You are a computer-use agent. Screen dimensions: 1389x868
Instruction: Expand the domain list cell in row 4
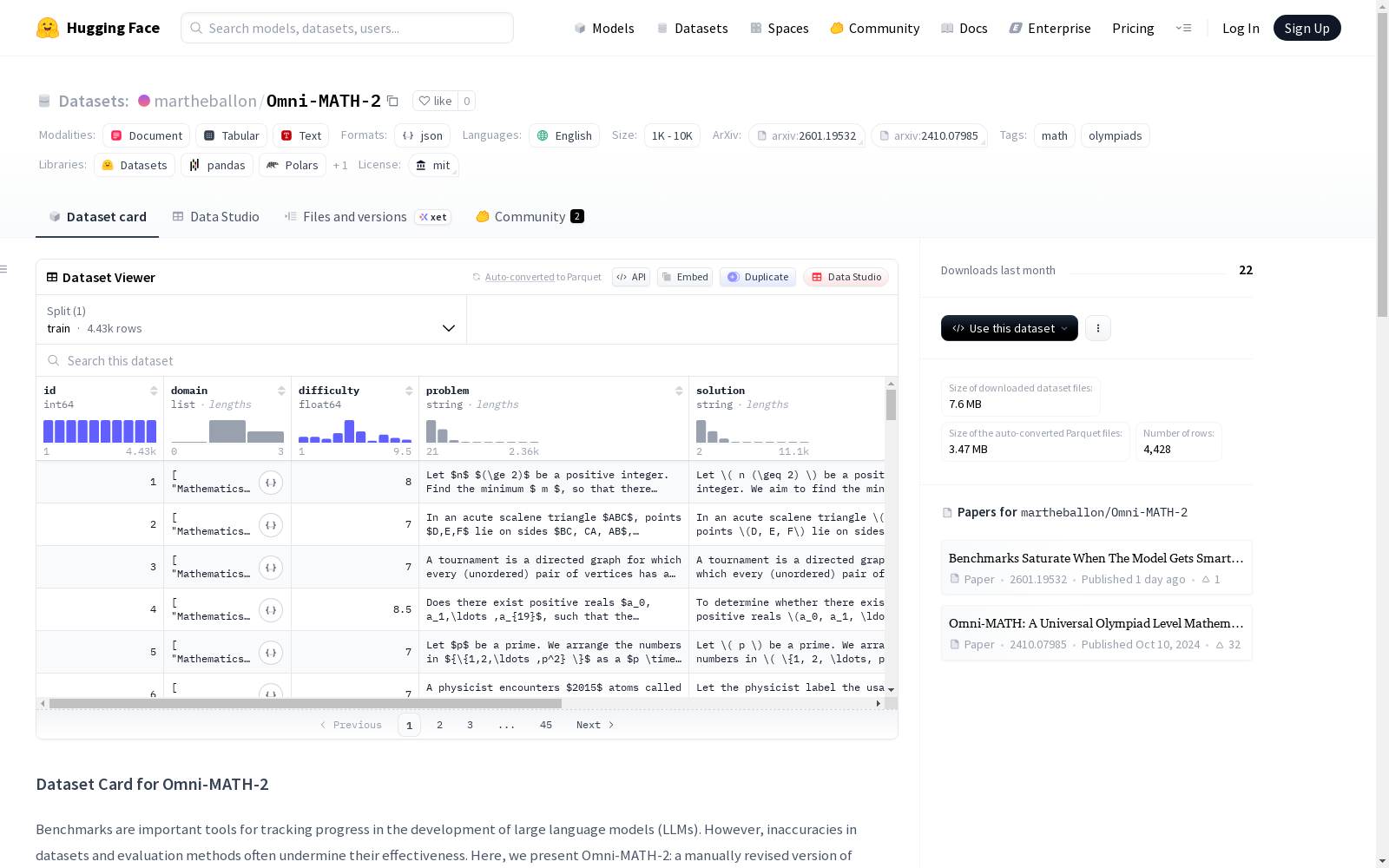point(271,610)
